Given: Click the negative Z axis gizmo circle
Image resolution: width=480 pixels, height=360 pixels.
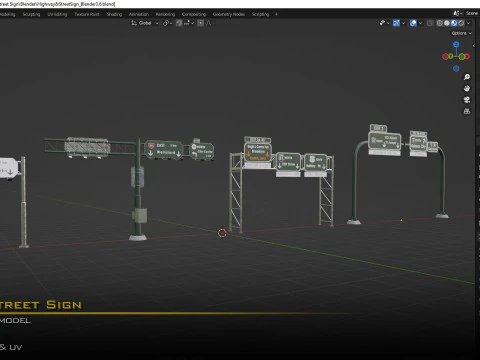Looking at the screenshot, I should (456, 68).
